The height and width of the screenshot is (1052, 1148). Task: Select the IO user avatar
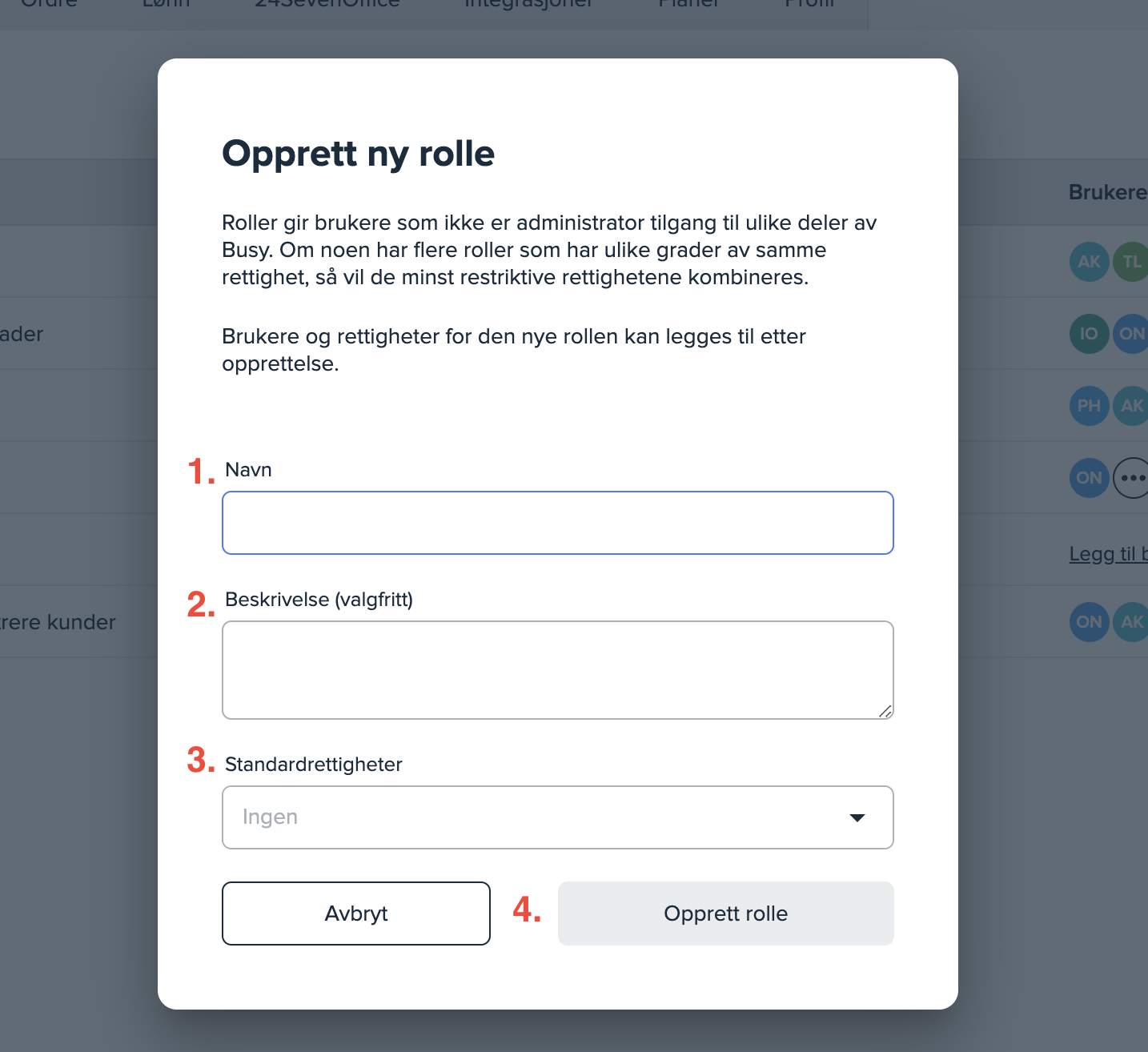coord(1089,334)
